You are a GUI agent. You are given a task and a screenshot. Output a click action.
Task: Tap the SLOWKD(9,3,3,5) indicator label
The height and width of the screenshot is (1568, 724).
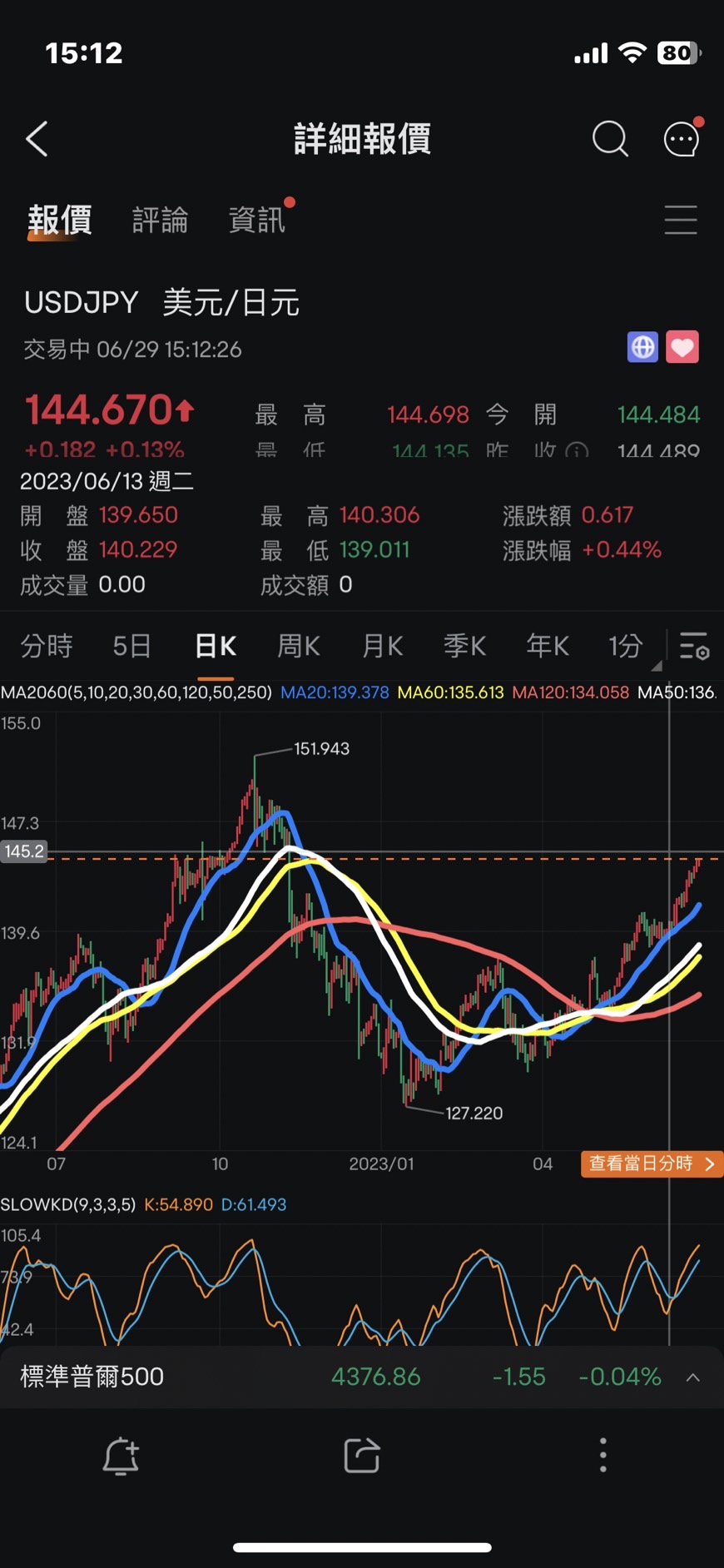coord(67,1204)
